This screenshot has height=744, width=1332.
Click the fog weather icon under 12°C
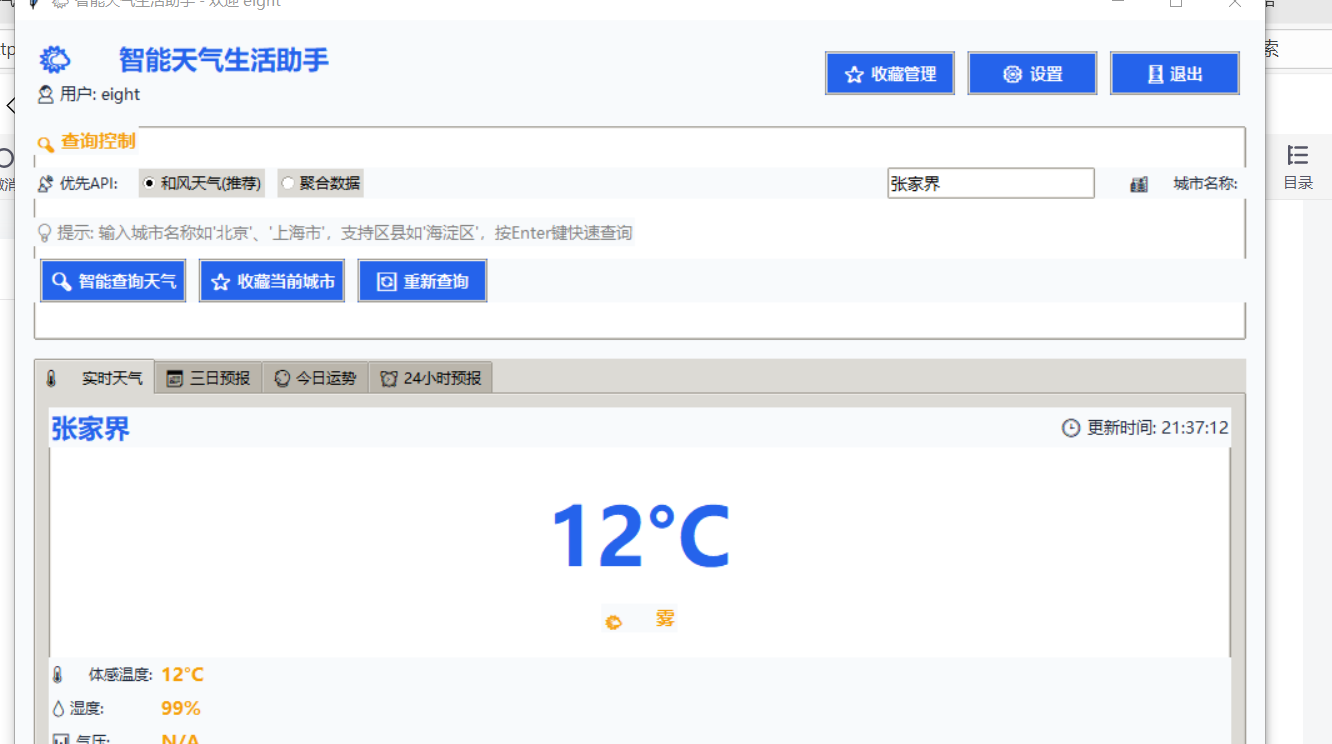pyautogui.click(x=613, y=620)
